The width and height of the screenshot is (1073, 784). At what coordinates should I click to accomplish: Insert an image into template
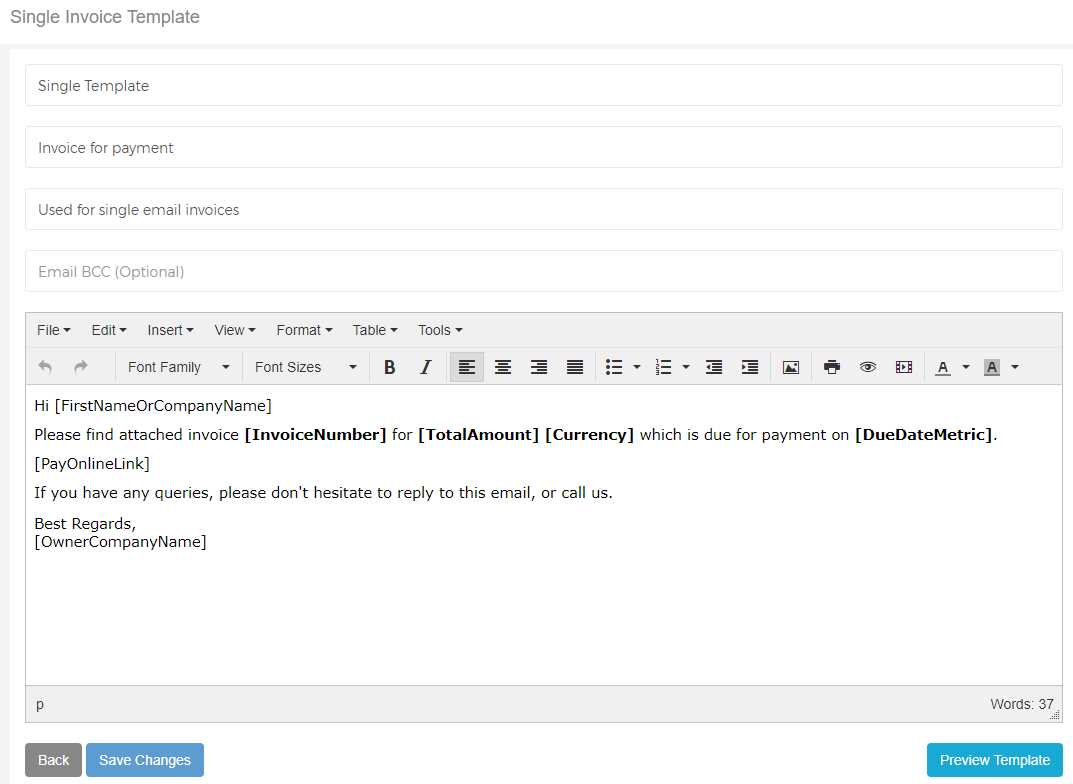tap(791, 367)
